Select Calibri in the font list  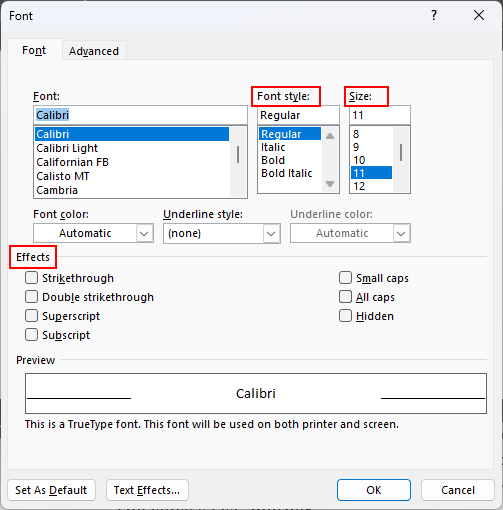(x=132, y=134)
